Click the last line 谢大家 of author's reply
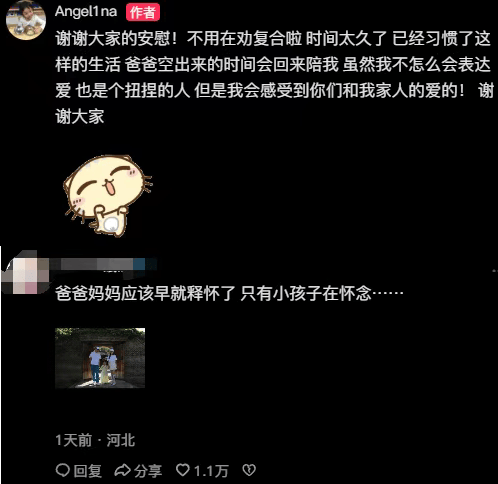 tap(80, 117)
